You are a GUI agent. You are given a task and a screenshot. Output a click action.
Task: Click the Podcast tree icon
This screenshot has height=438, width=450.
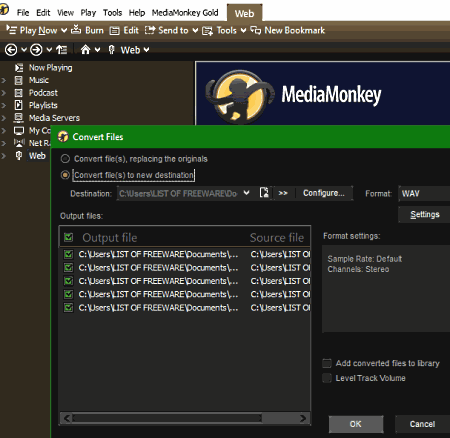(19, 93)
